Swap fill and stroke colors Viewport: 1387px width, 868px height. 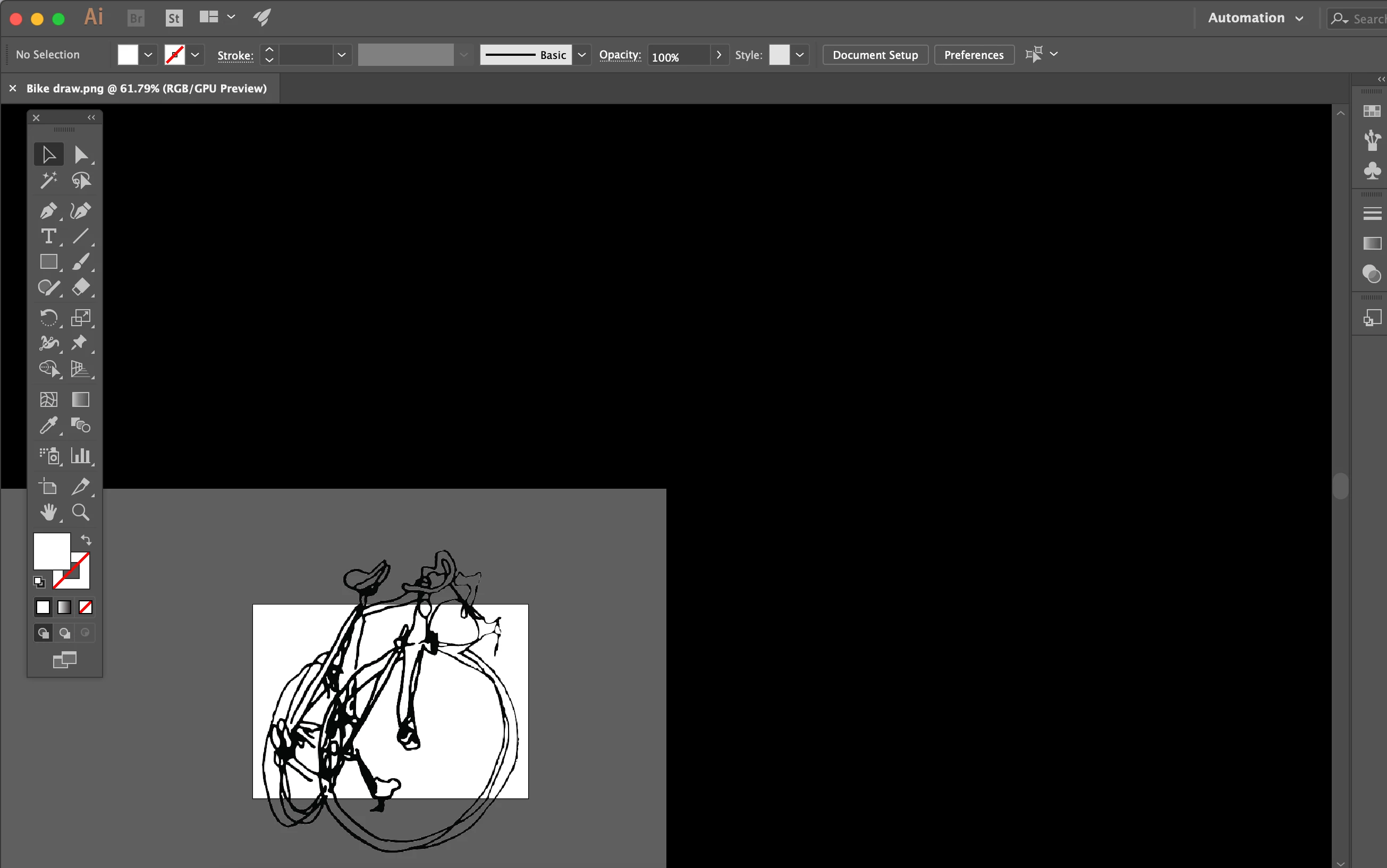click(x=86, y=540)
